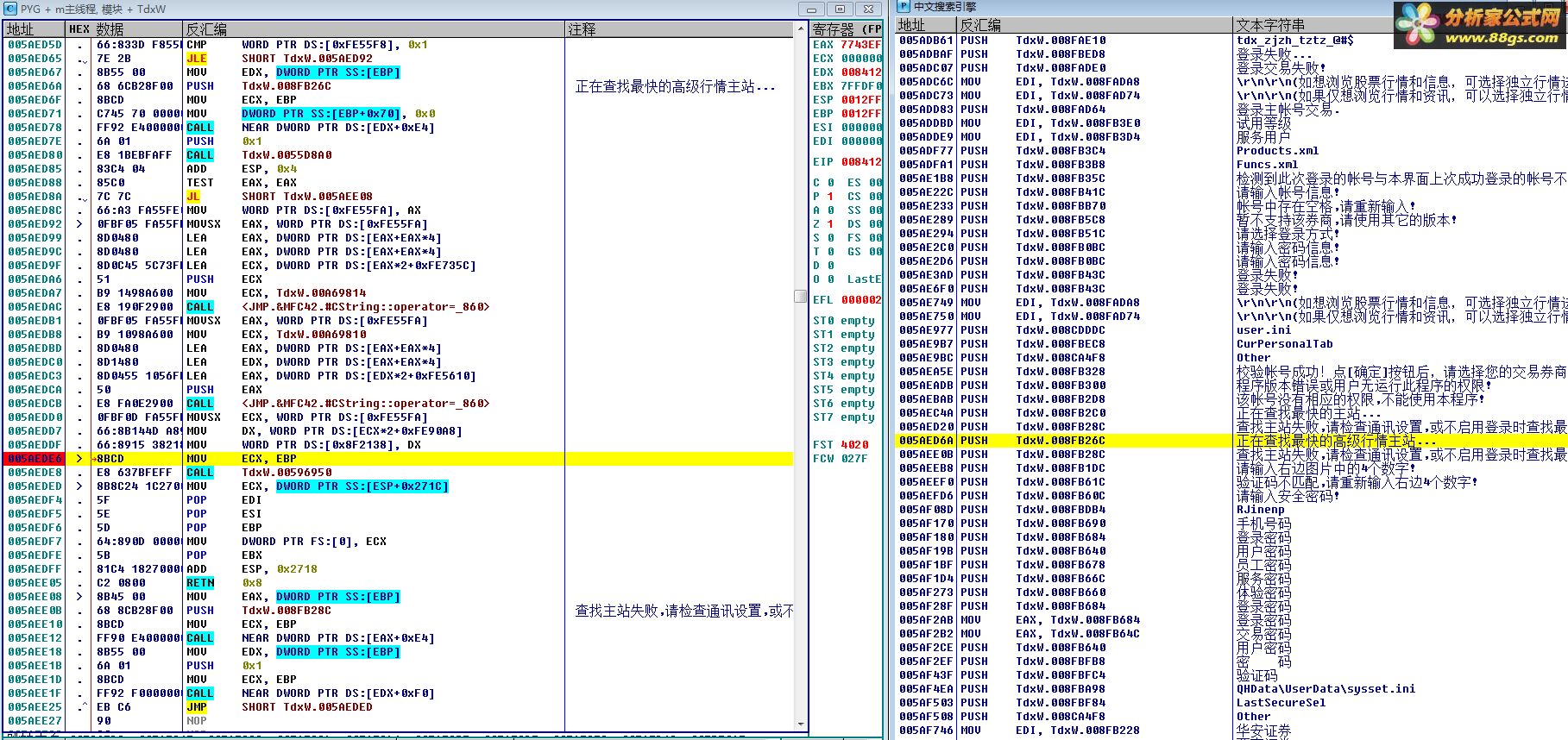
Task: Select the JMP SHORT row at 005AEE25
Action: pos(399,707)
